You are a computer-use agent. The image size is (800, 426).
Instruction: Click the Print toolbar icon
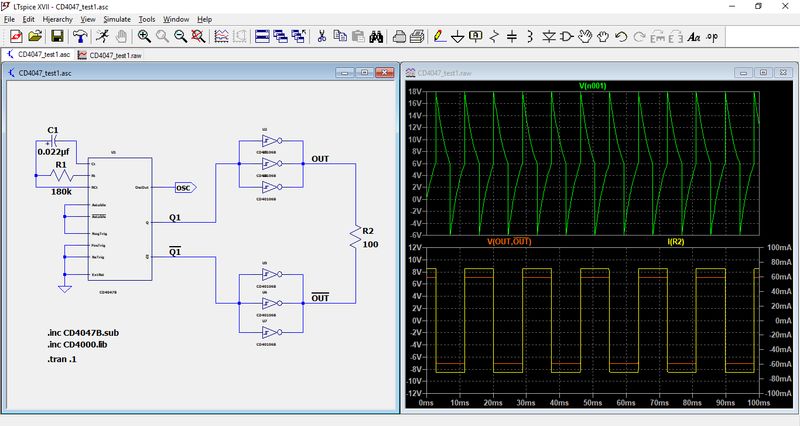[417, 36]
